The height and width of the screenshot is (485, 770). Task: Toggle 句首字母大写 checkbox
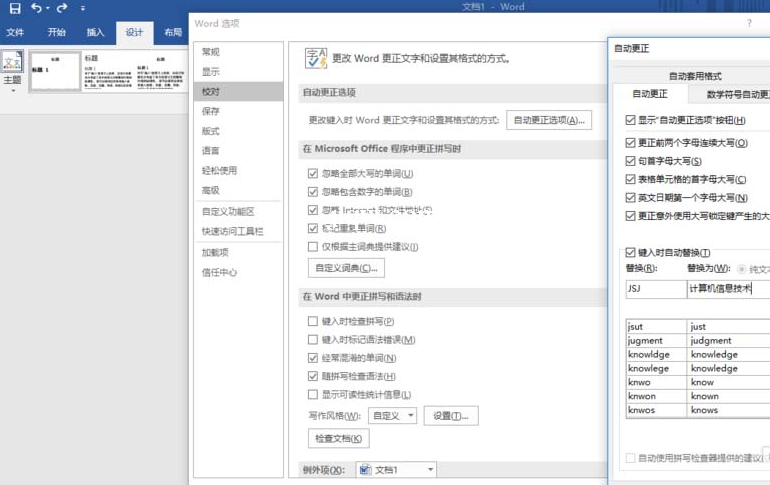[631, 161]
